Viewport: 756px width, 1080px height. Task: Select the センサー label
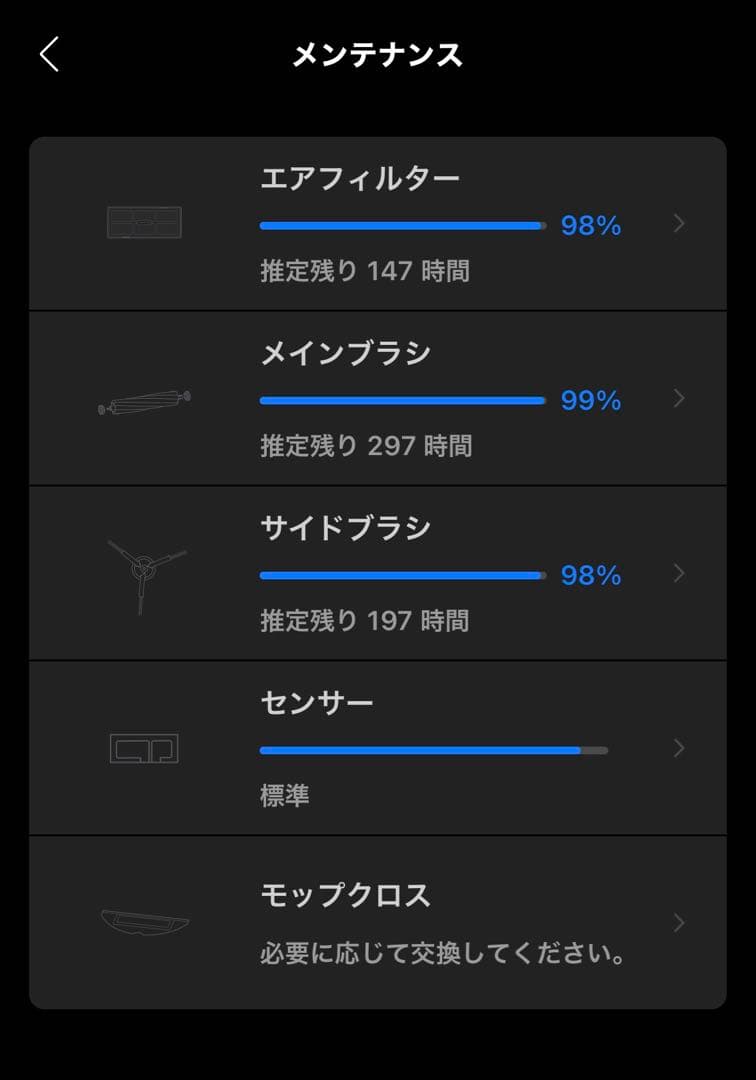(317, 702)
